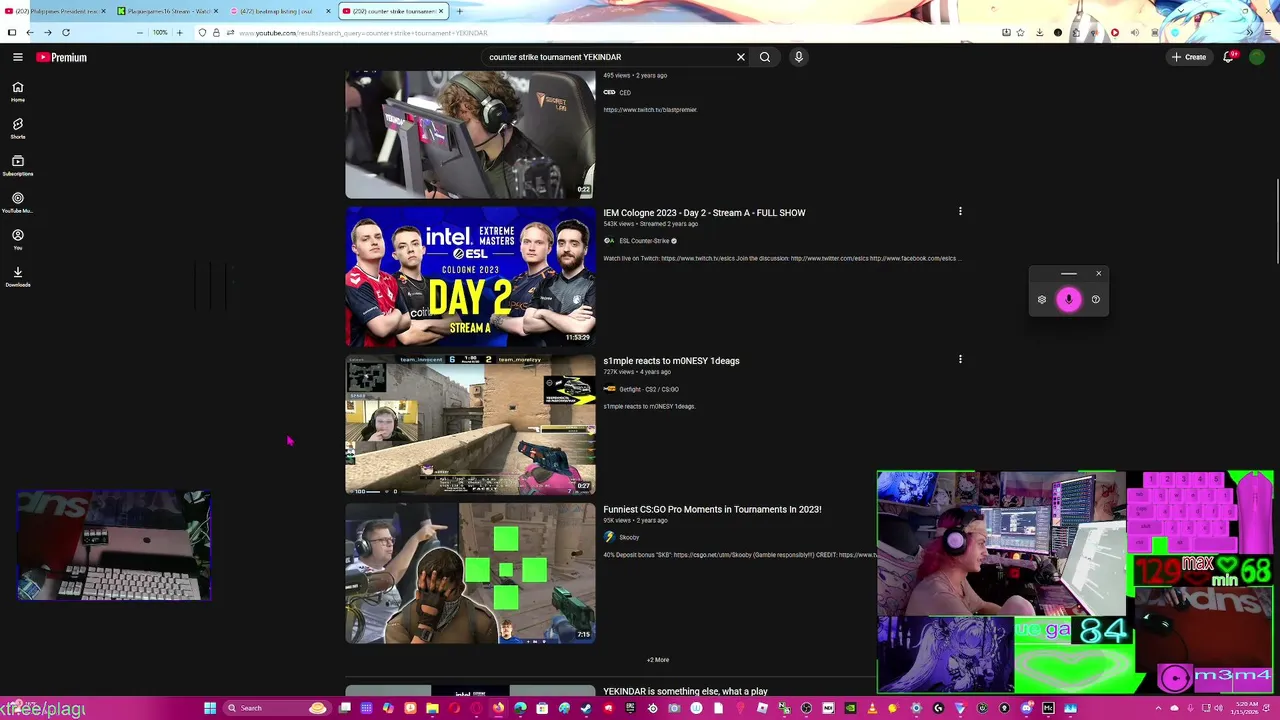The image size is (1280, 720).
Task: Play the s1mple reacts thumbnail
Action: 470,425
